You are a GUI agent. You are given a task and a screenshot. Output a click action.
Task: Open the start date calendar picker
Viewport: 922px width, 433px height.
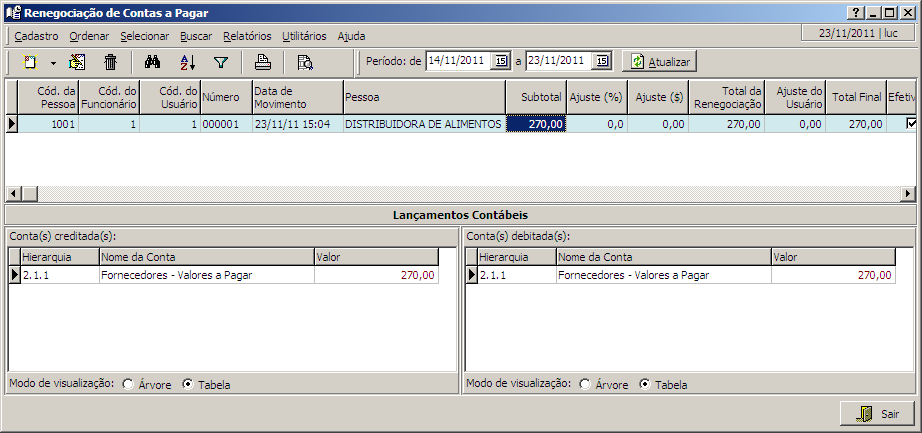tap(501, 61)
